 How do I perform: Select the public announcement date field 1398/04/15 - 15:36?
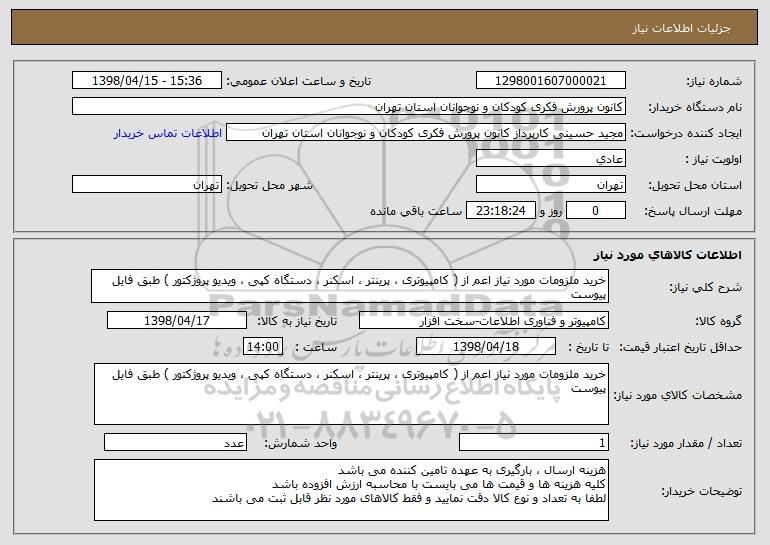coord(147,81)
